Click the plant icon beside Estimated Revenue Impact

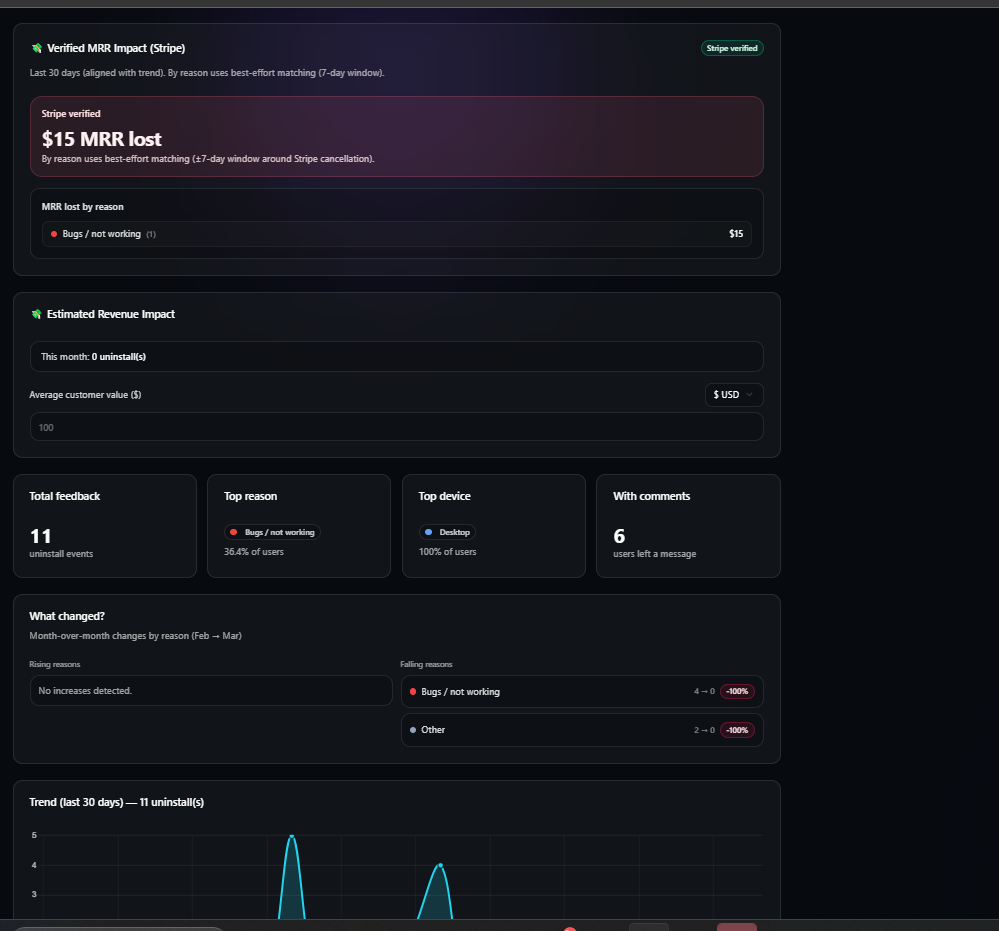click(37, 313)
